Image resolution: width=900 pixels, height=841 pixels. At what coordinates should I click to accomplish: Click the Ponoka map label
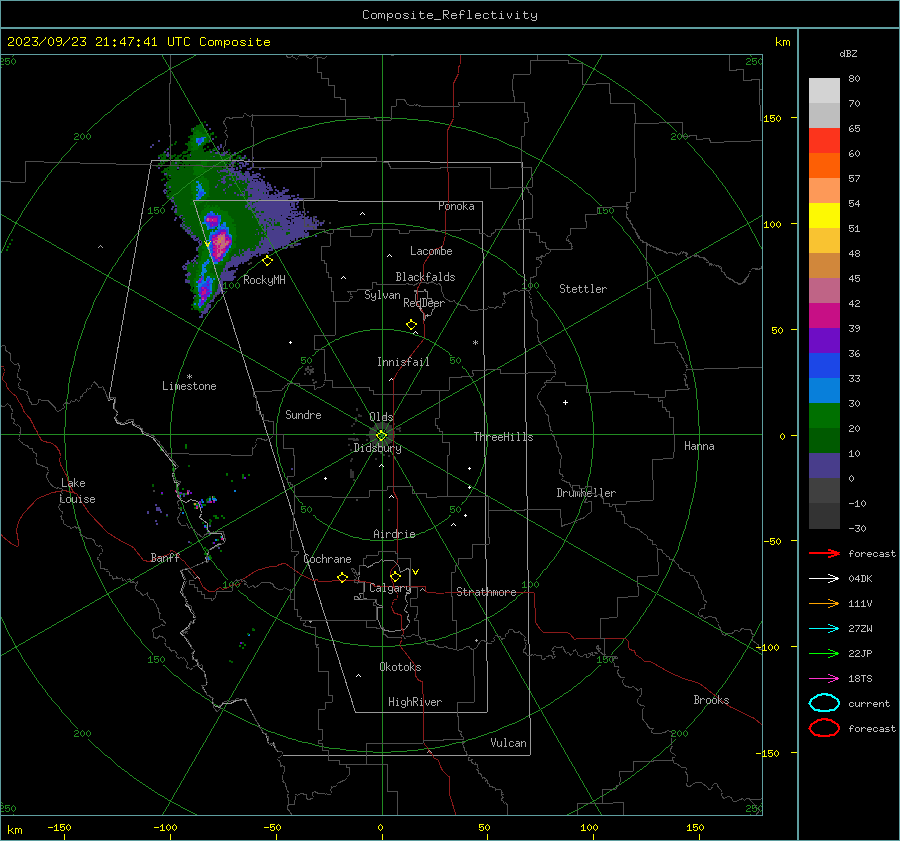click(x=456, y=206)
